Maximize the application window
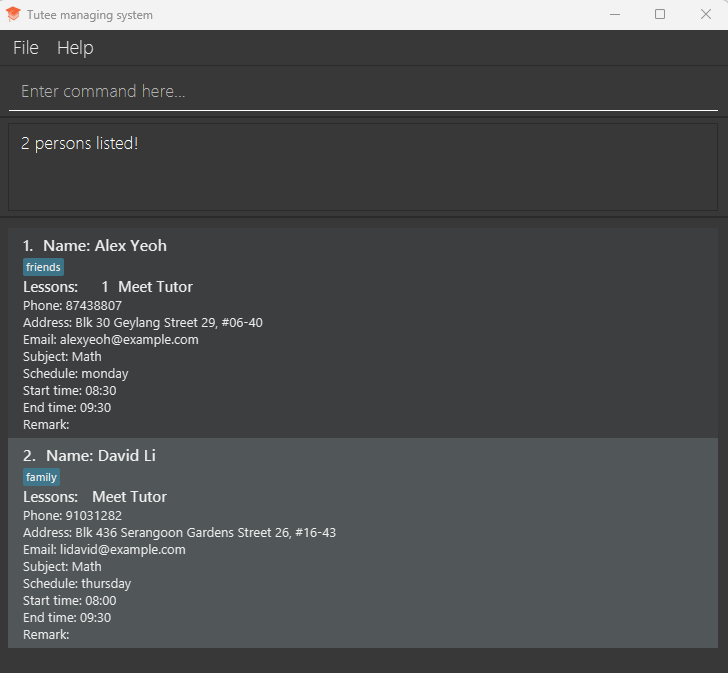728x673 pixels. coord(660,14)
